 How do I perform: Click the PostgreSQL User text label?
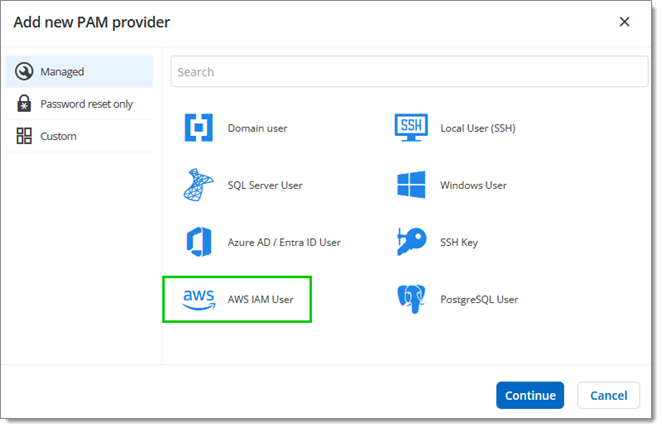click(x=479, y=299)
